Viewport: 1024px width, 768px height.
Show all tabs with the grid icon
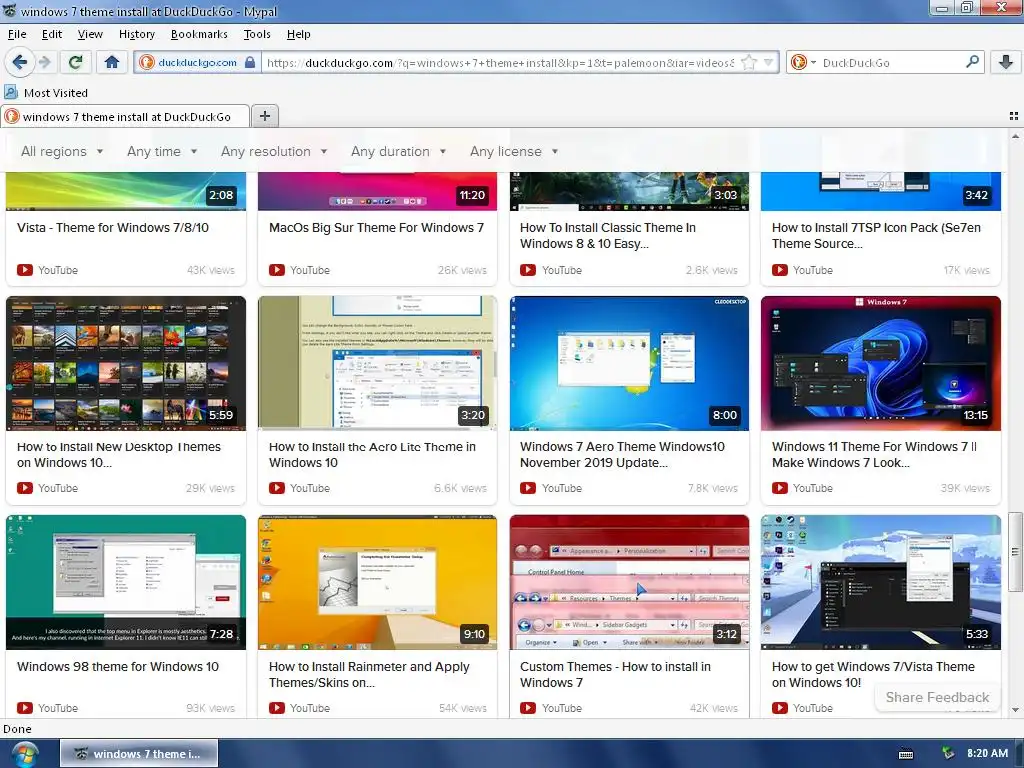[1014, 116]
